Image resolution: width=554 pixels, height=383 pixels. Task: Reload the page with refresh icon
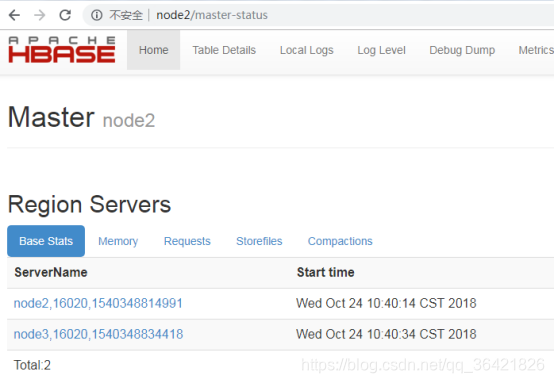pyautogui.click(x=65, y=15)
